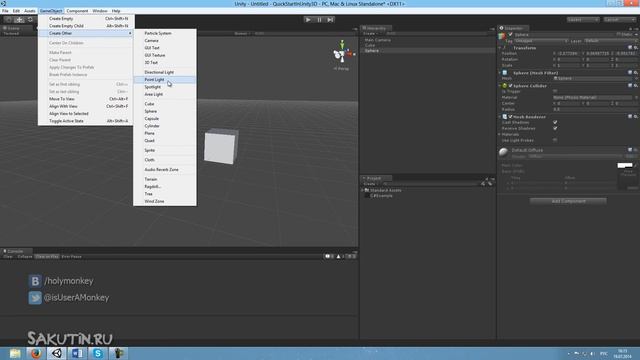Screen dimensions: 640x360
Task: Open File Explorer from the taskbar
Action: pyautogui.click(x=15, y=353)
